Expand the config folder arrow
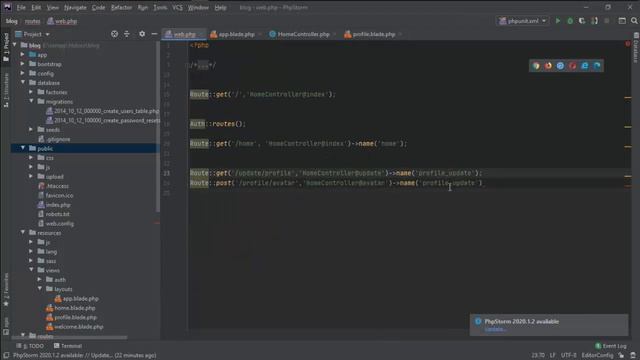 (x=22, y=73)
